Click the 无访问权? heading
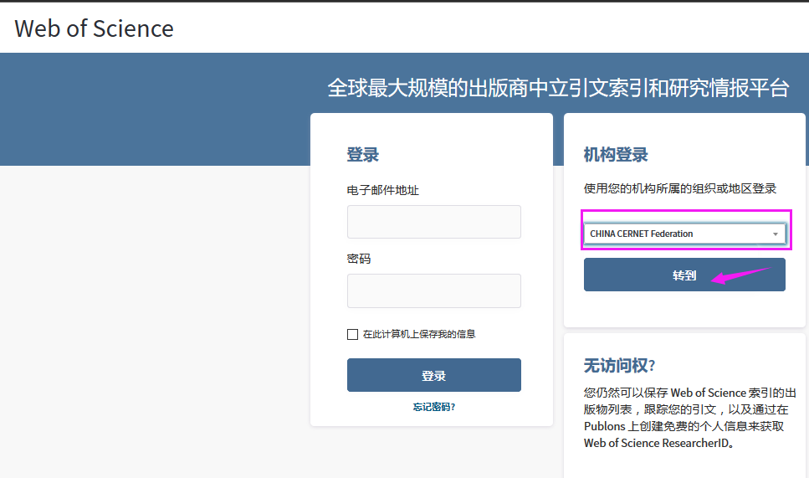 [619, 365]
